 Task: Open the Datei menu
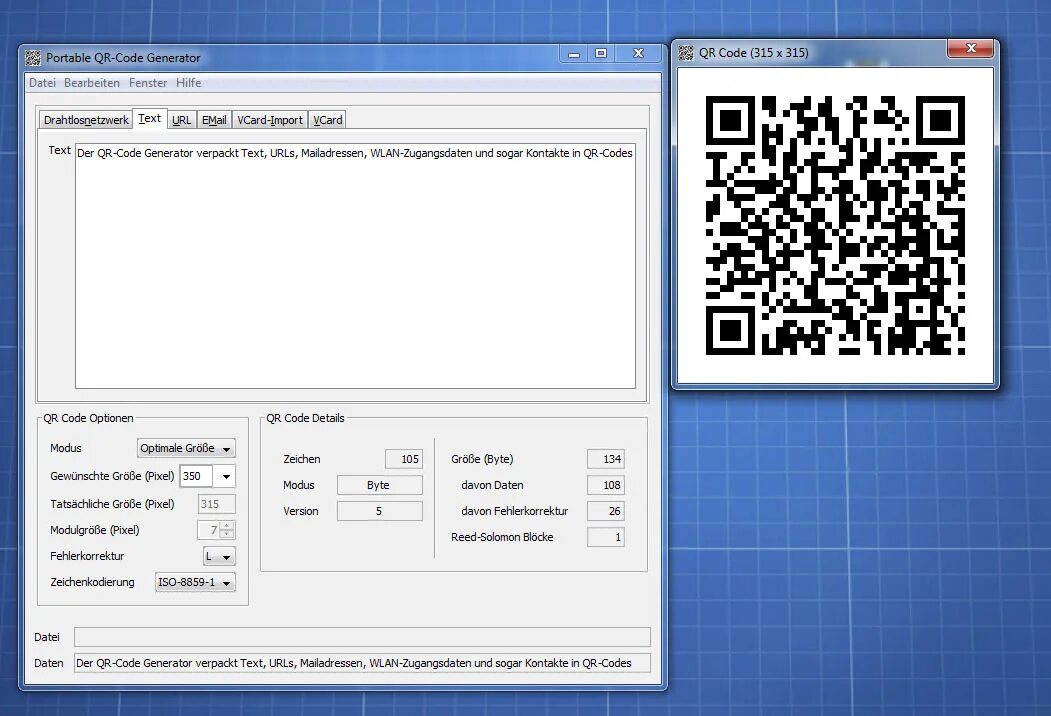(42, 83)
